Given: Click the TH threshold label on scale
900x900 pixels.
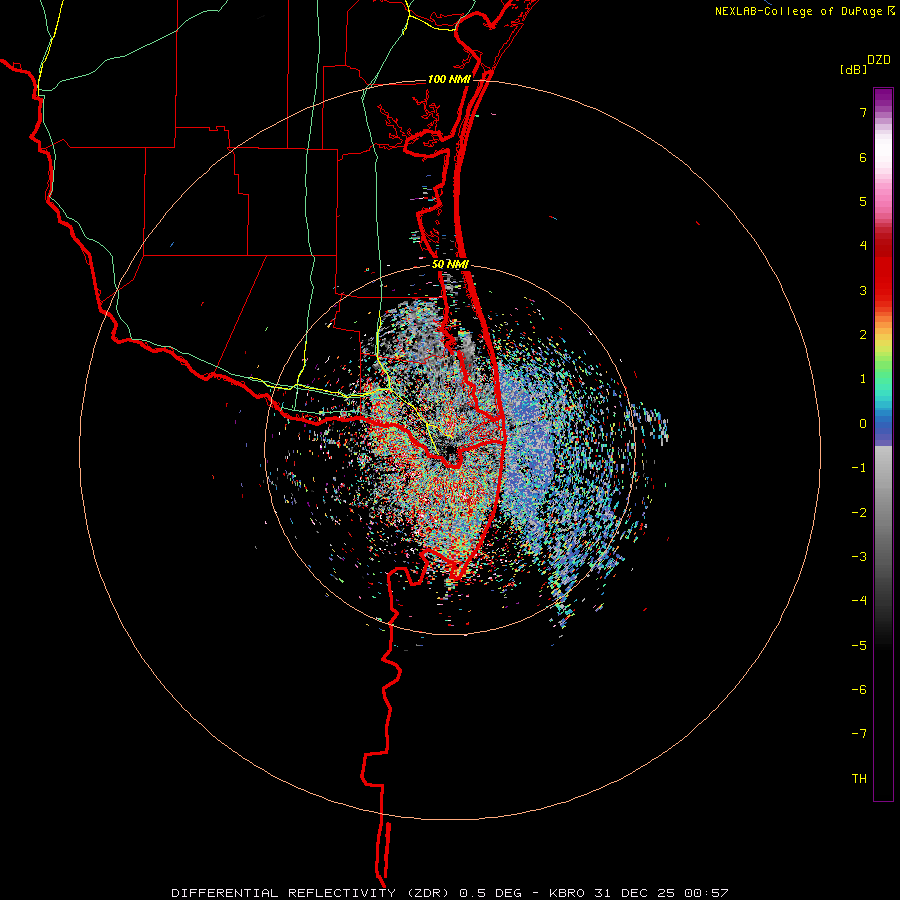Looking at the screenshot, I should pos(859,779).
